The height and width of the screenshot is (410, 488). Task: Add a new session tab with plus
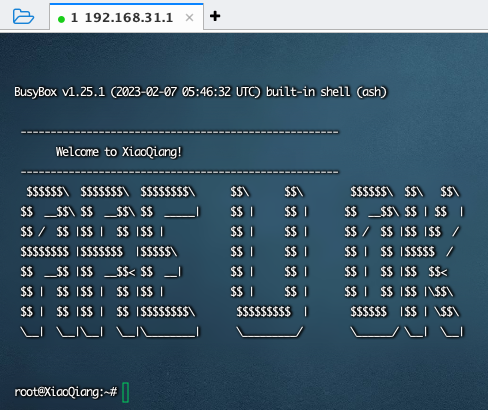(215, 16)
